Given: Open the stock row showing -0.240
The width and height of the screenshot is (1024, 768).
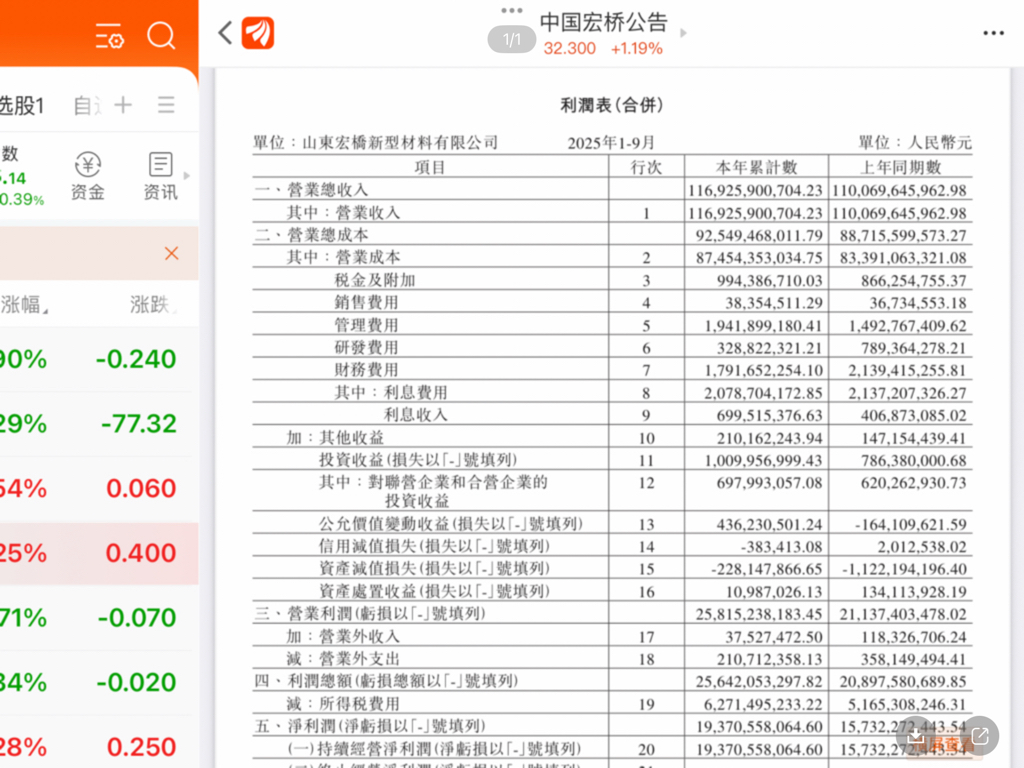Looking at the screenshot, I should 99,359.
